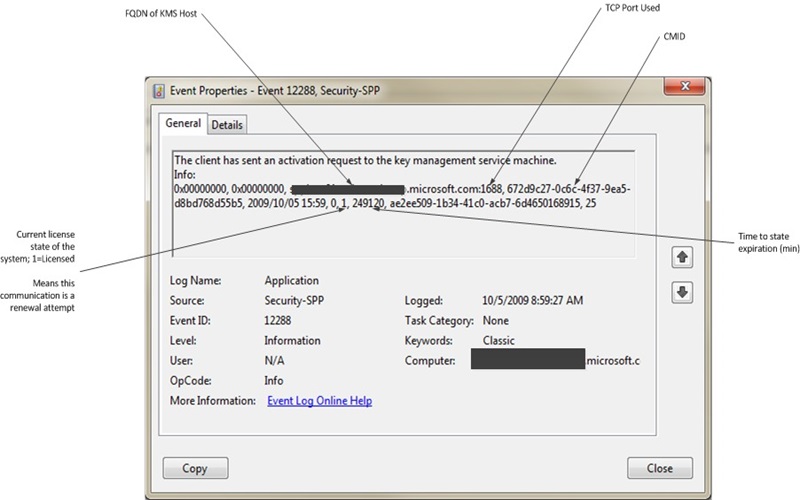
Task: Click the 'The client has sent an activation request' line
Action: pyautogui.click(x=365, y=161)
